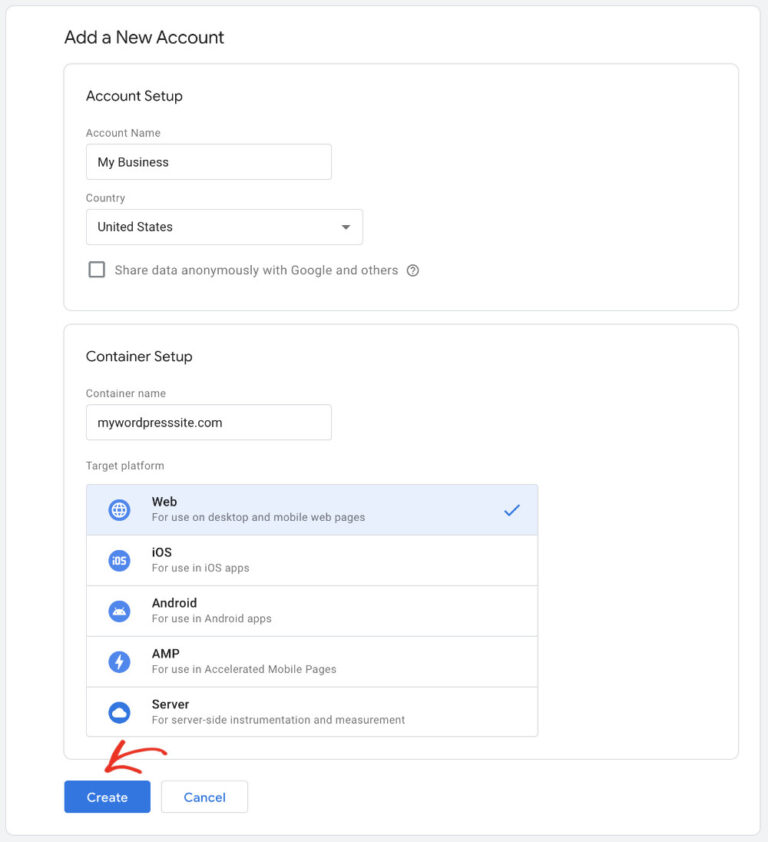768x842 pixels.
Task: Click the Account Name input field
Action: pos(208,161)
